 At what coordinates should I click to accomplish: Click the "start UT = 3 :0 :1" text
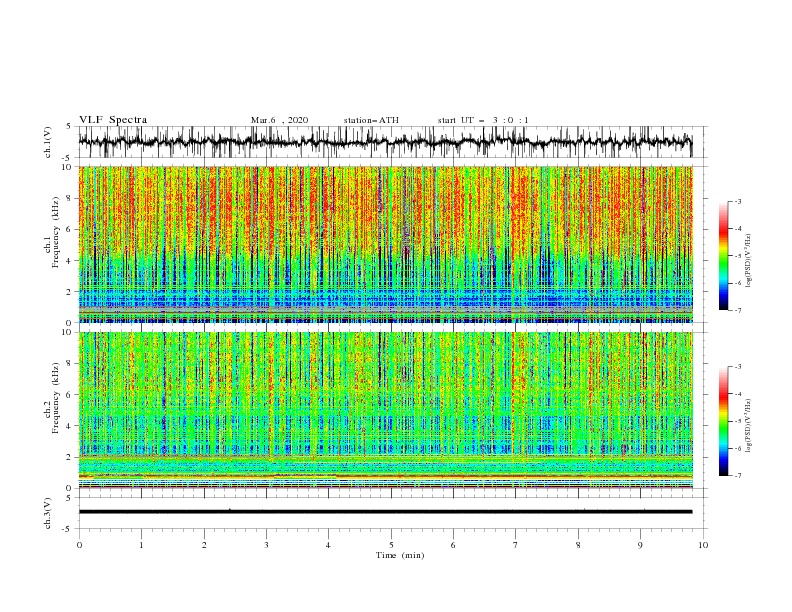[x=483, y=120]
